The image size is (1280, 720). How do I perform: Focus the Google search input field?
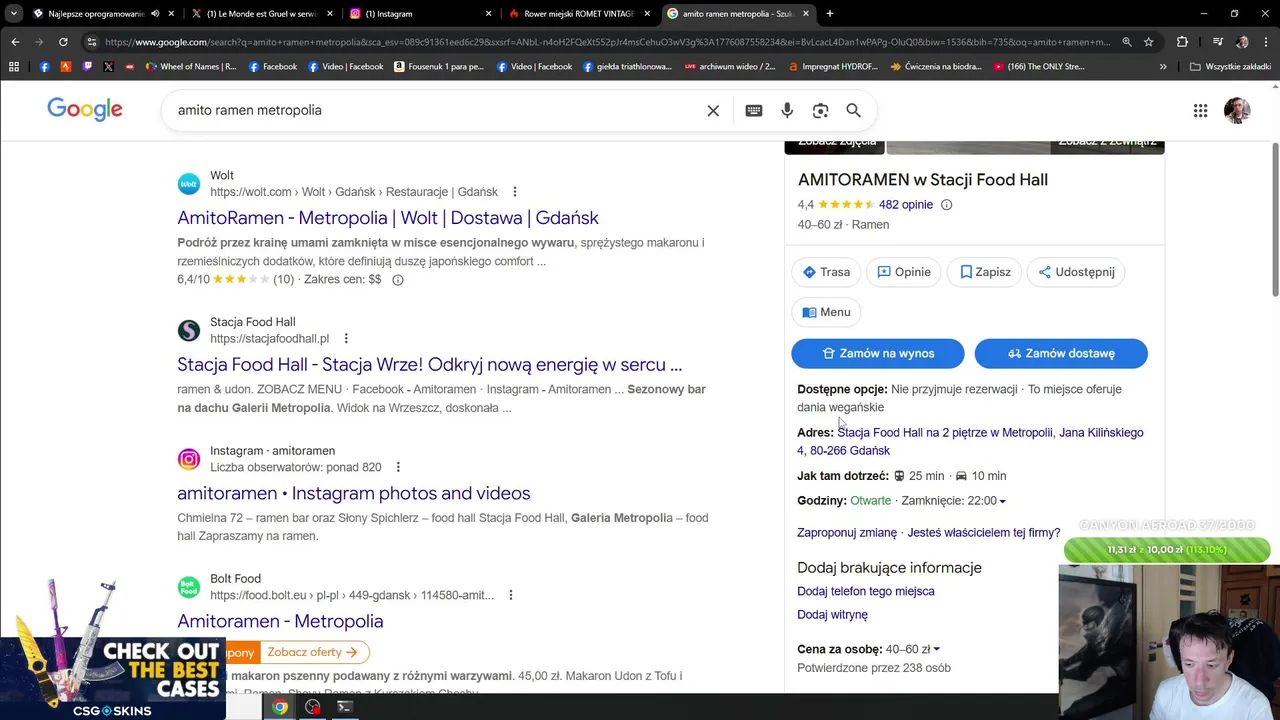(x=435, y=110)
